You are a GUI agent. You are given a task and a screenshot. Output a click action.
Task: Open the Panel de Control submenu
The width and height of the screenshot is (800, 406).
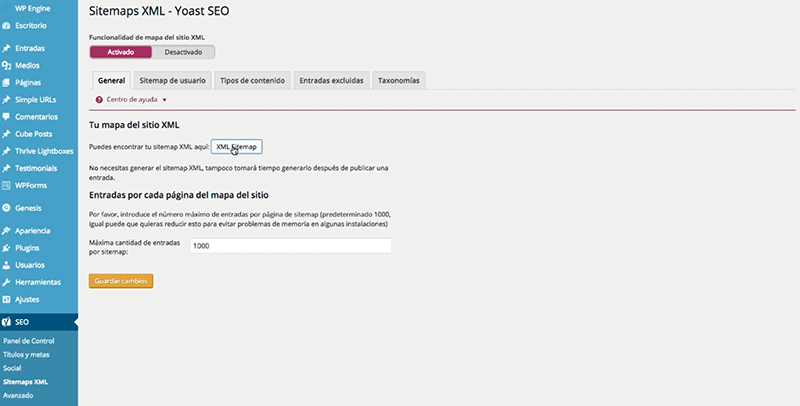coord(29,341)
